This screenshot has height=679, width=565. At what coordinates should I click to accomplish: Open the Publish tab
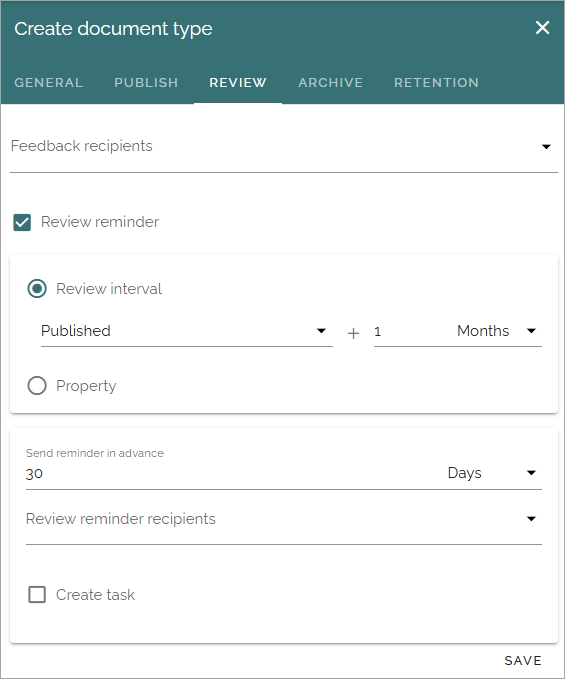coord(146,83)
